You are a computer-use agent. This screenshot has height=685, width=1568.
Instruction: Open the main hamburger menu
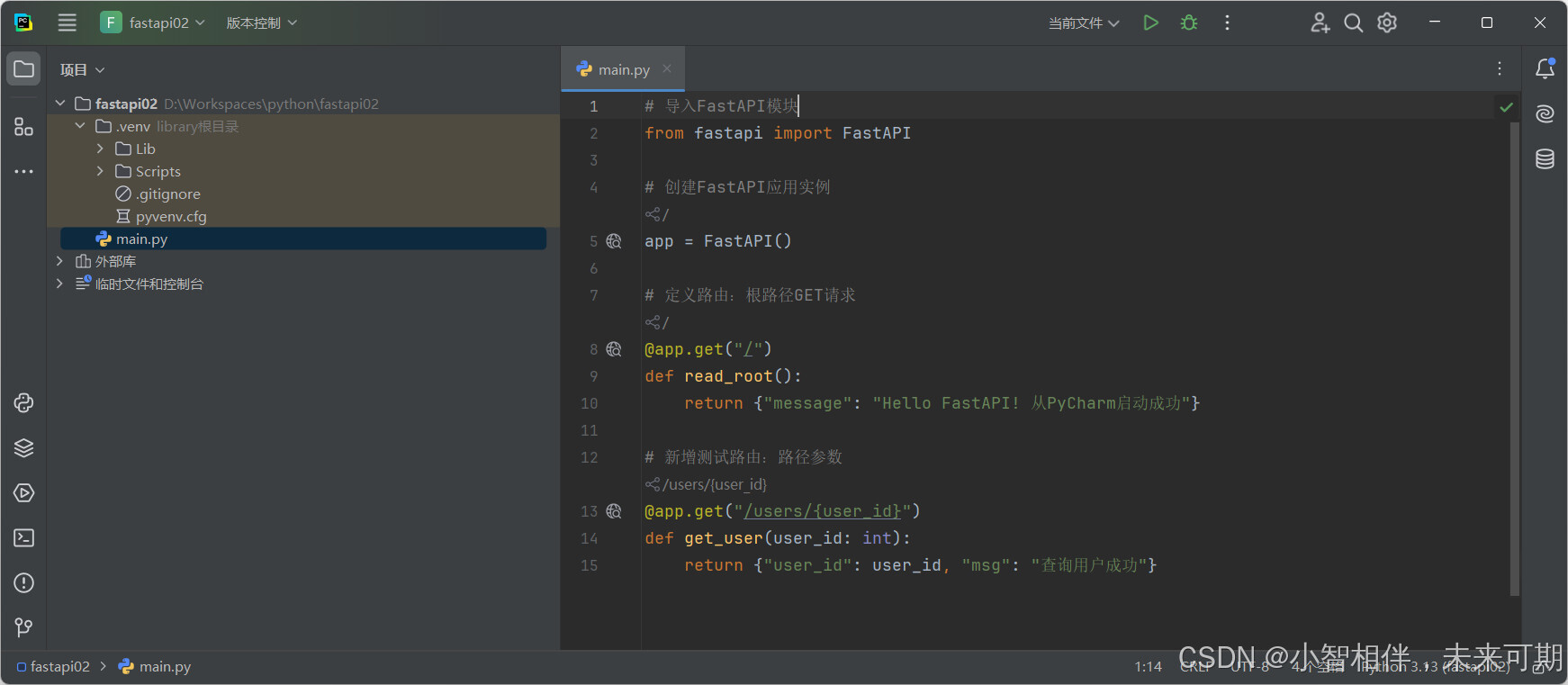pos(68,23)
